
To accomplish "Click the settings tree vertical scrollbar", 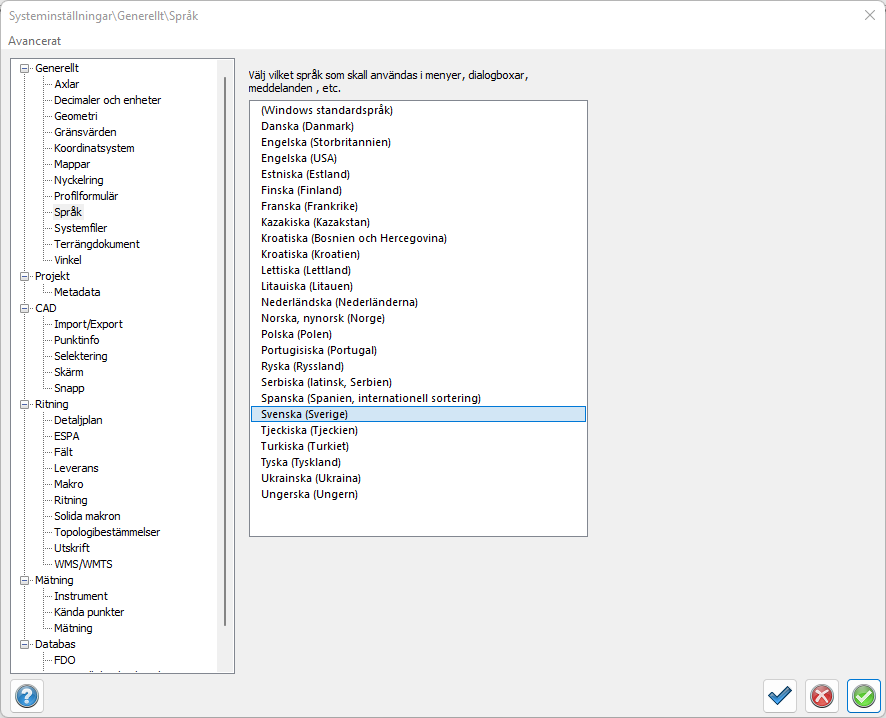I will [225, 350].
